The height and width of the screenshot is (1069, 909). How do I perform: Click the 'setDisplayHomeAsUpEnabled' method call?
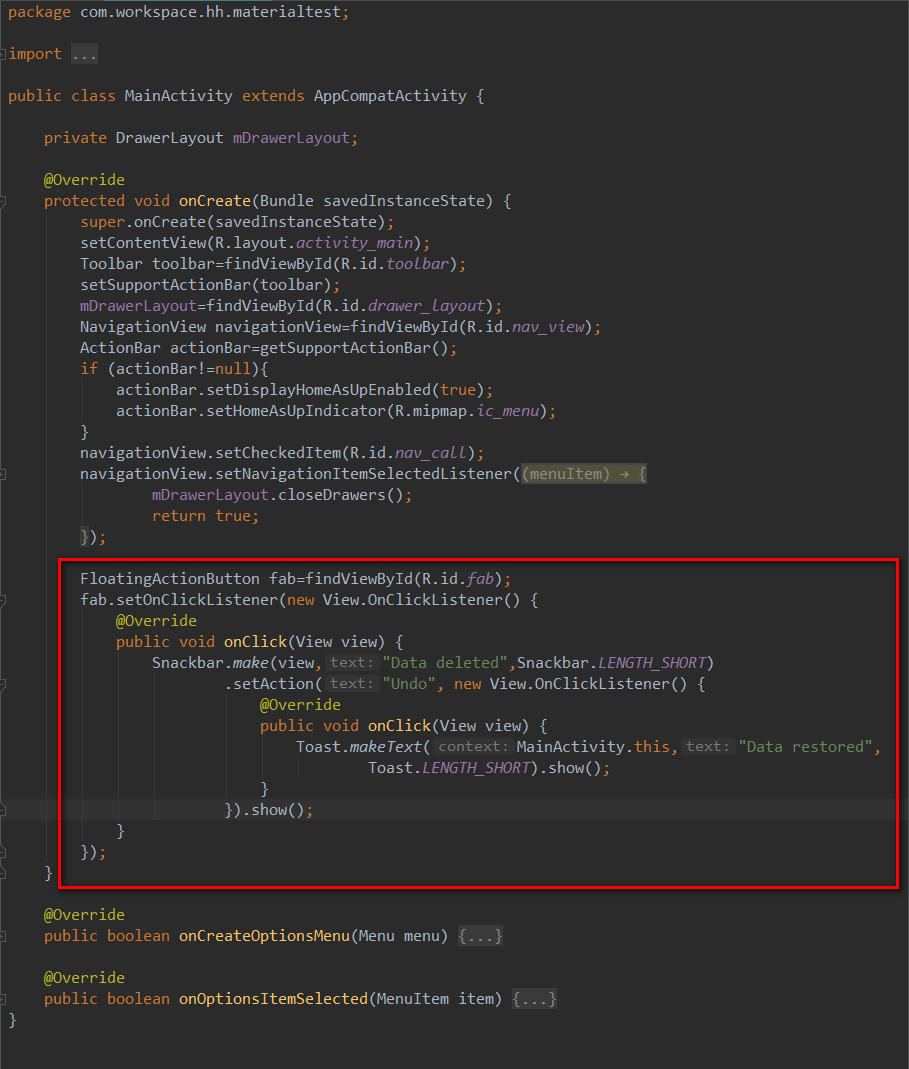coord(318,390)
